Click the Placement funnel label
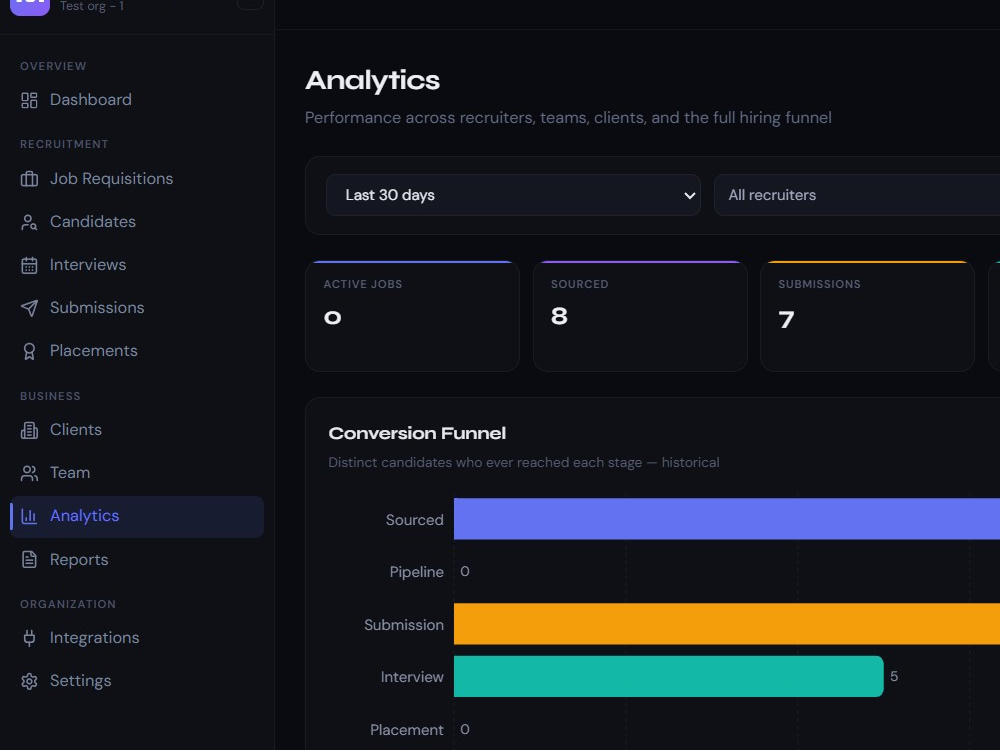 click(407, 730)
